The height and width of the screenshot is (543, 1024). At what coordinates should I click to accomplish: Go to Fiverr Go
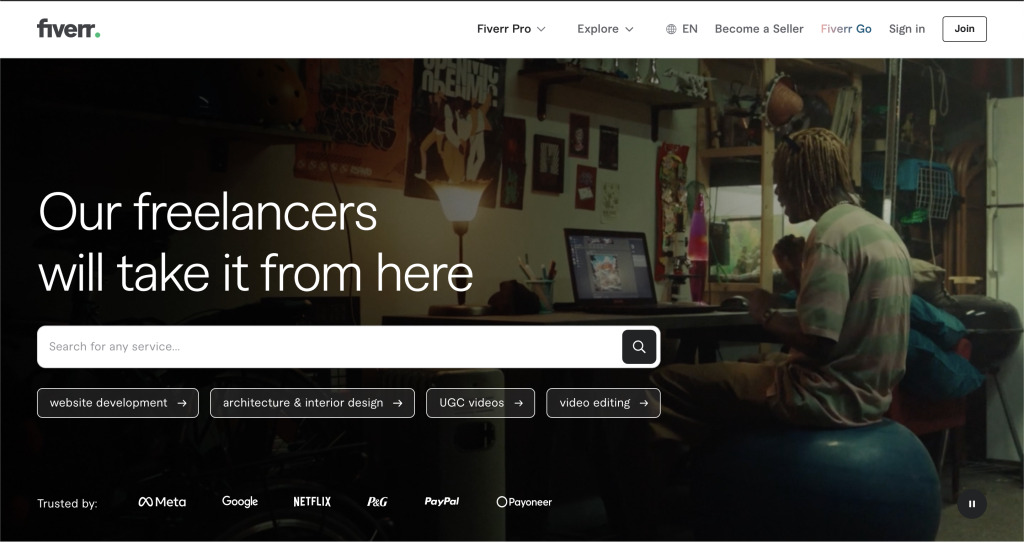tap(846, 29)
